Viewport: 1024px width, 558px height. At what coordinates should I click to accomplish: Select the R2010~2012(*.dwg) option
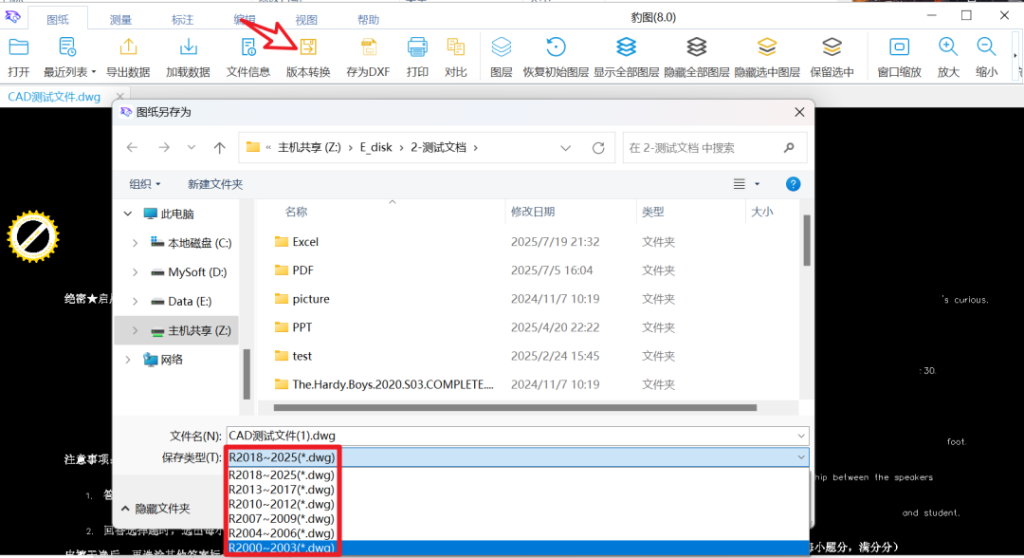click(281, 504)
